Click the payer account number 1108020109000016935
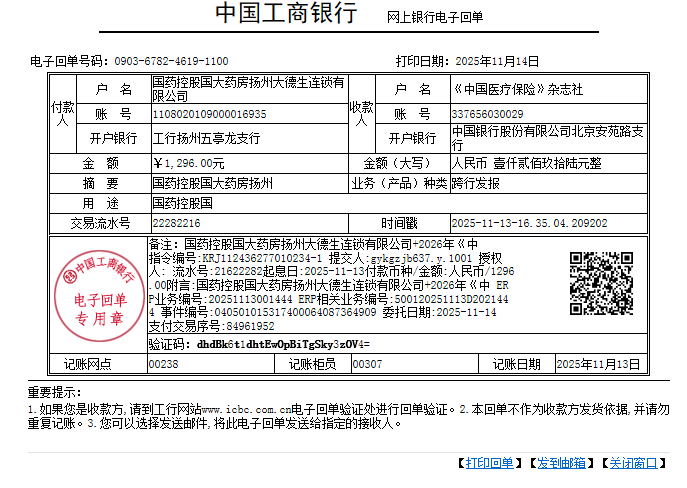 coord(209,114)
